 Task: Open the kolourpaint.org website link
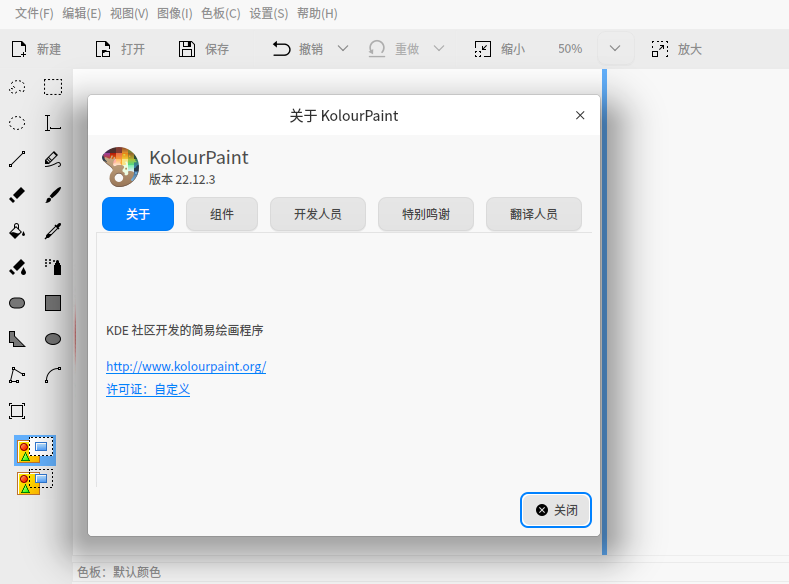[x=186, y=366]
